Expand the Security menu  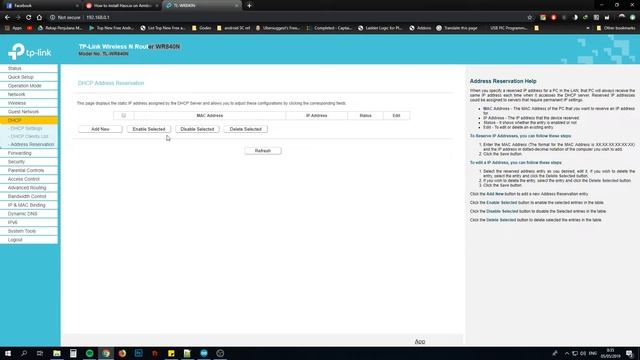[x=29, y=162]
